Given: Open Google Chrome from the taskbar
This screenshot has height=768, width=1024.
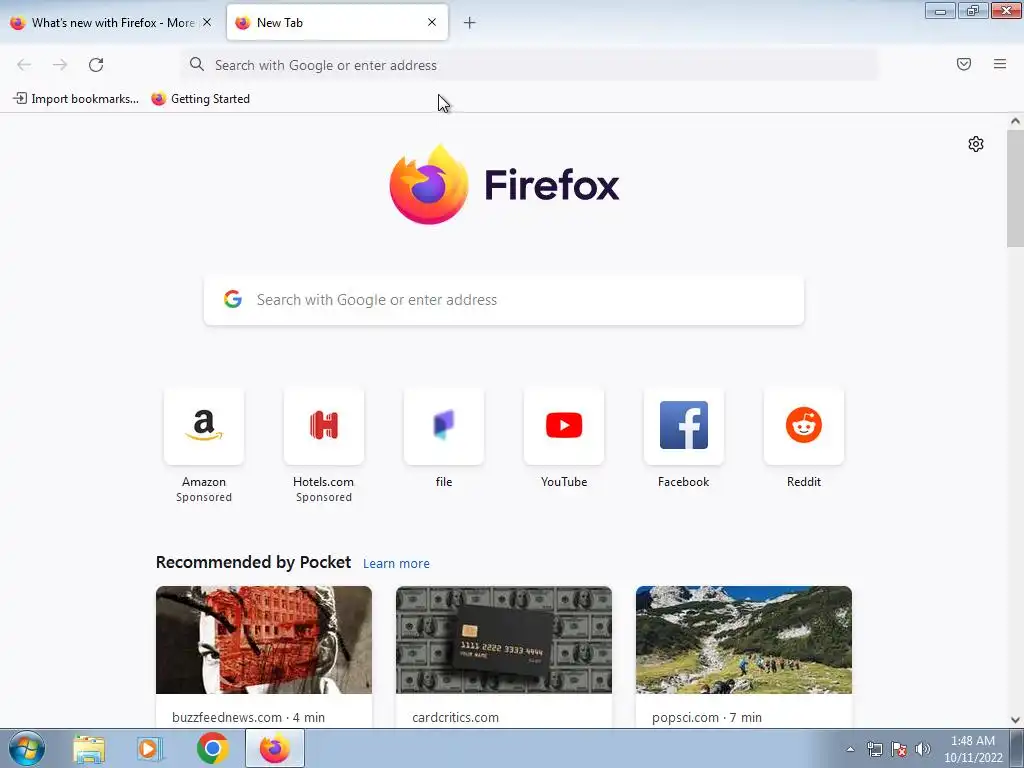Looking at the screenshot, I should click(x=212, y=748).
